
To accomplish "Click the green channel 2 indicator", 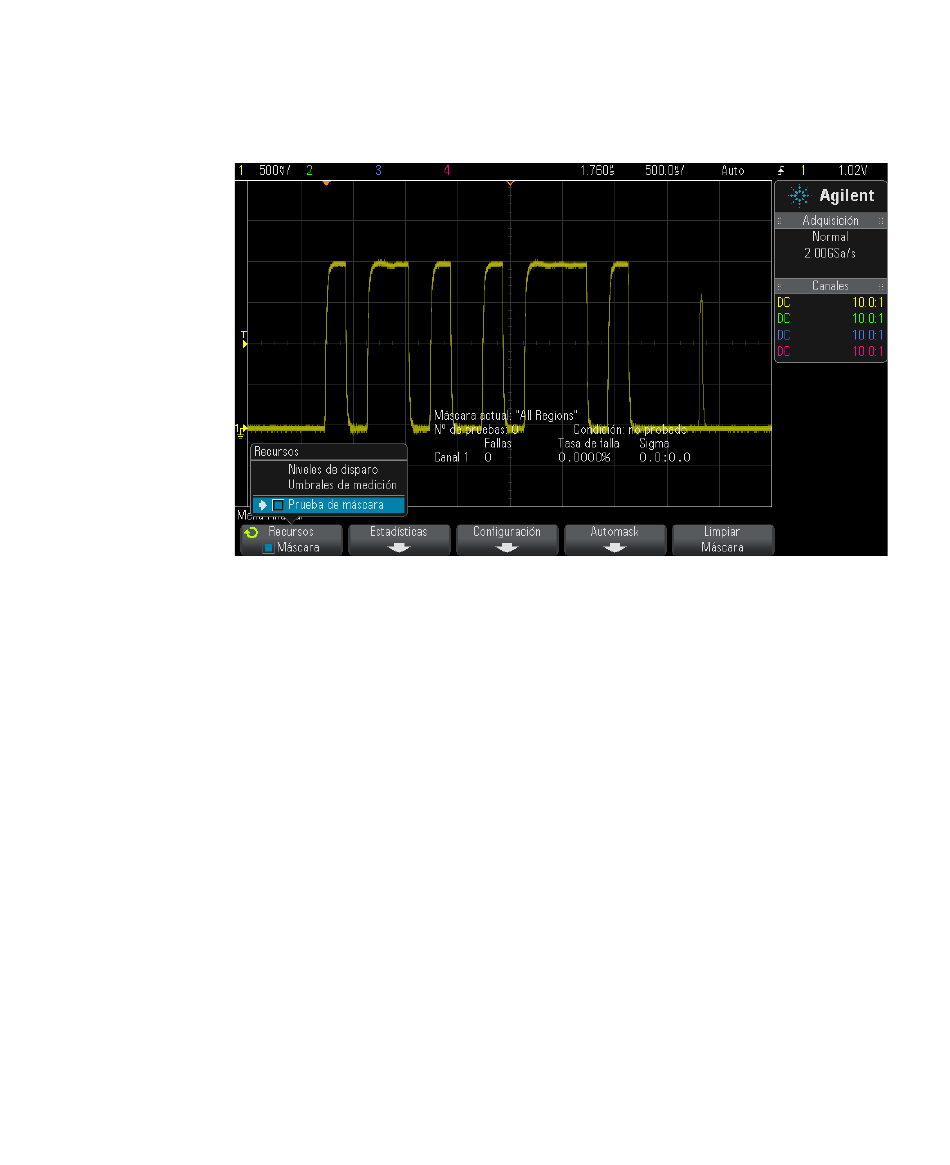I will tap(309, 170).
